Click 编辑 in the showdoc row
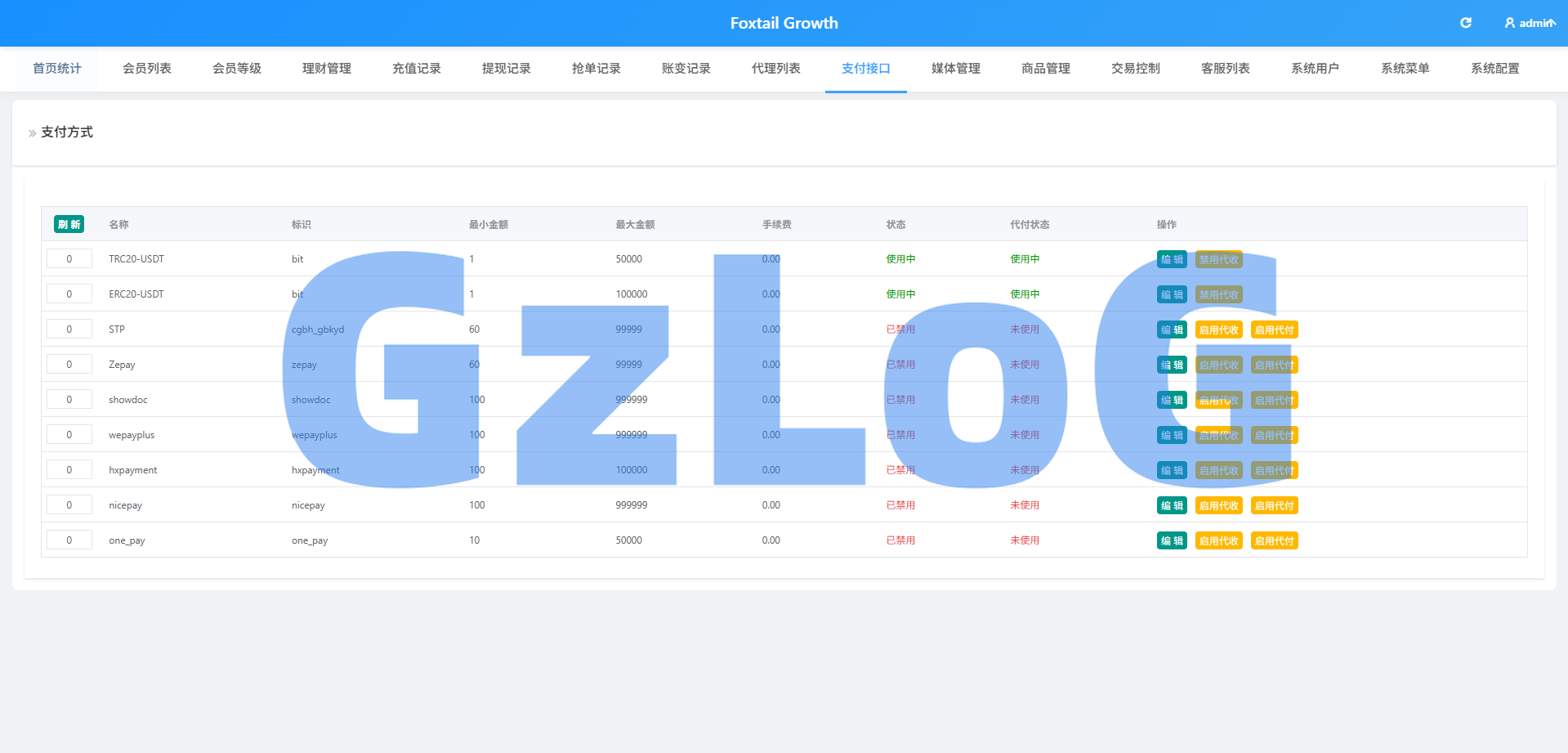 click(1172, 400)
